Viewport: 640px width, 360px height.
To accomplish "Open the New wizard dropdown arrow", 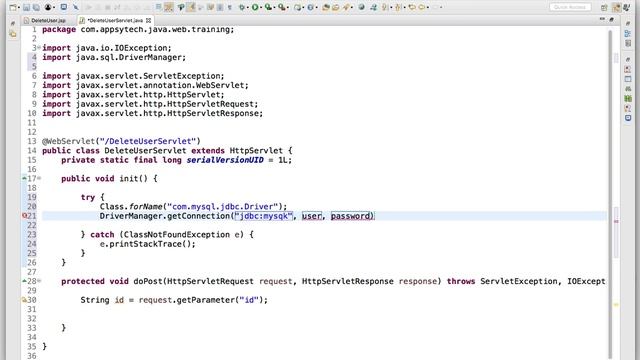I will [x=19, y=7].
